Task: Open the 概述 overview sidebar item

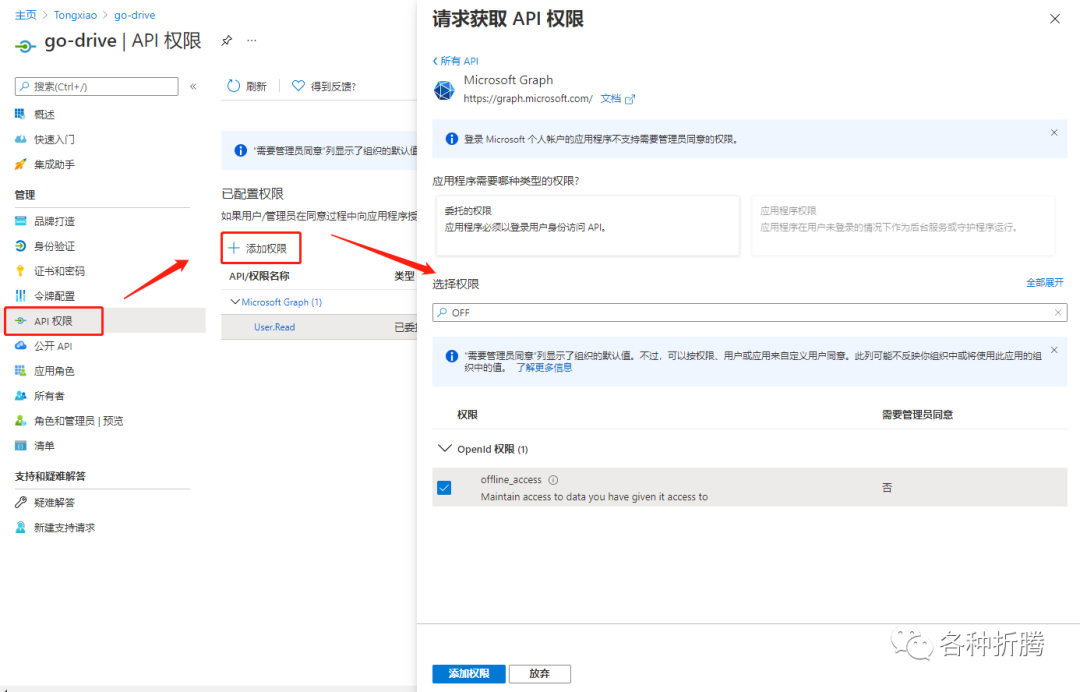Action: [44, 114]
